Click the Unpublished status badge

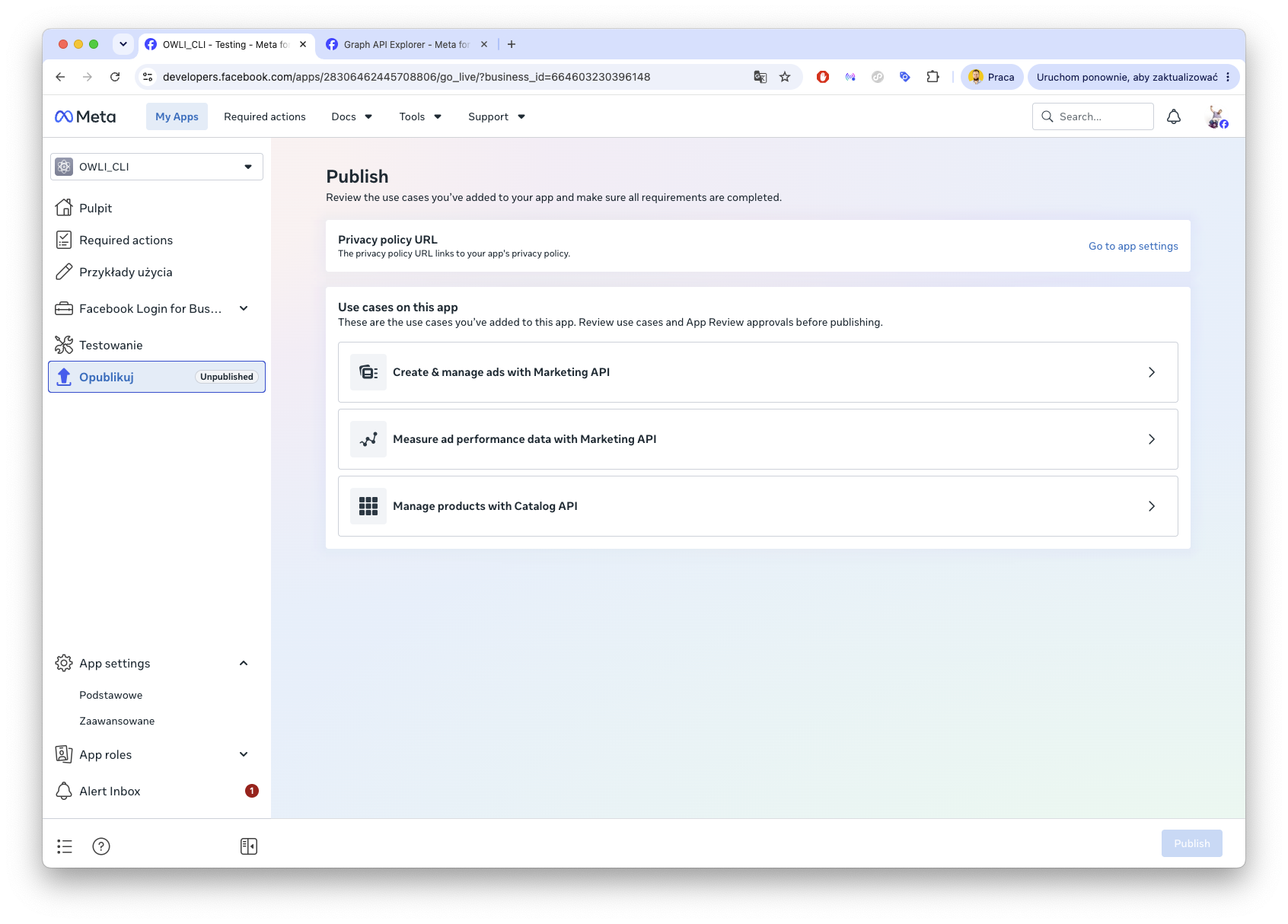(x=227, y=377)
